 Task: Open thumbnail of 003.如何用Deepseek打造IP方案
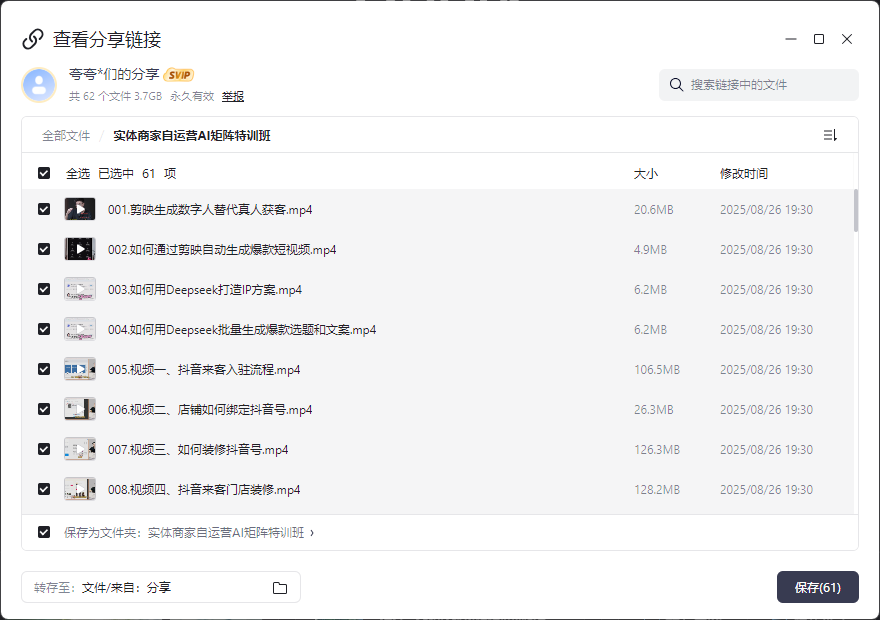point(80,290)
